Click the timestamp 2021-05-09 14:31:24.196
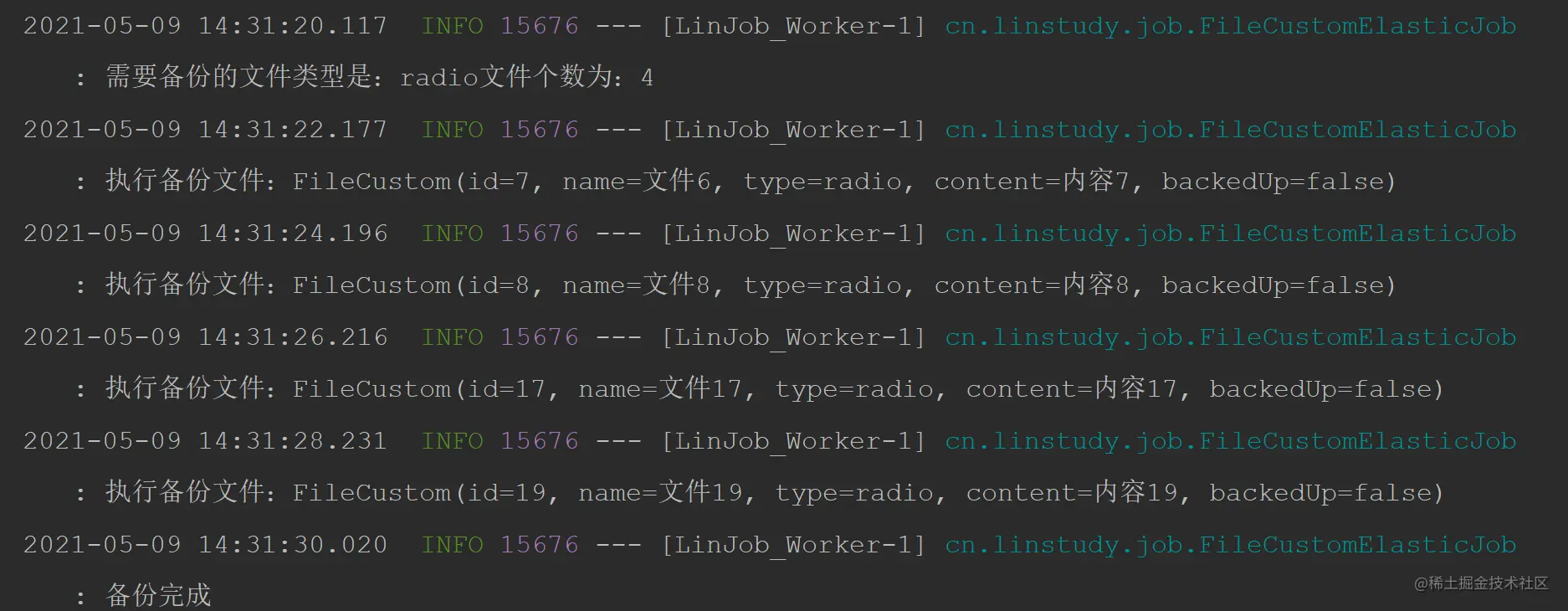The width and height of the screenshot is (1568, 611). (205, 234)
